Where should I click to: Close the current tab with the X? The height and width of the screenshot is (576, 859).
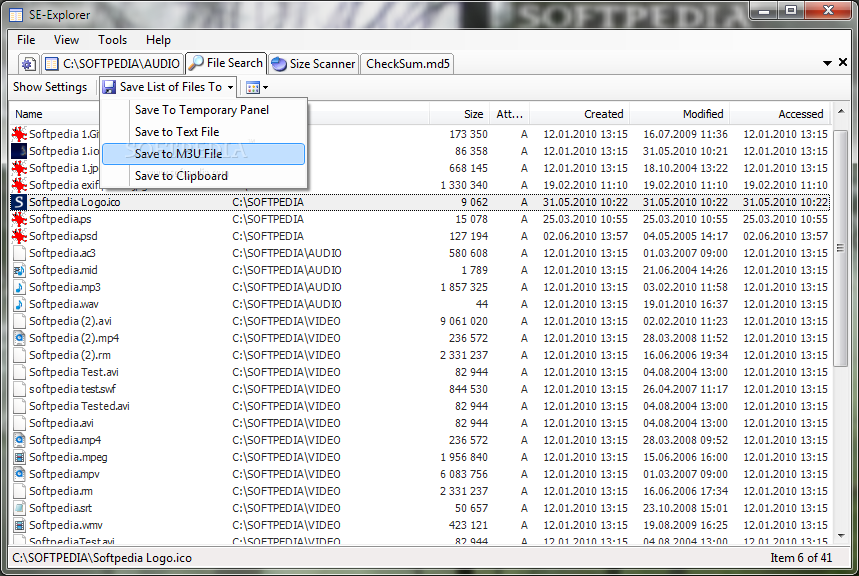pos(843,62)
